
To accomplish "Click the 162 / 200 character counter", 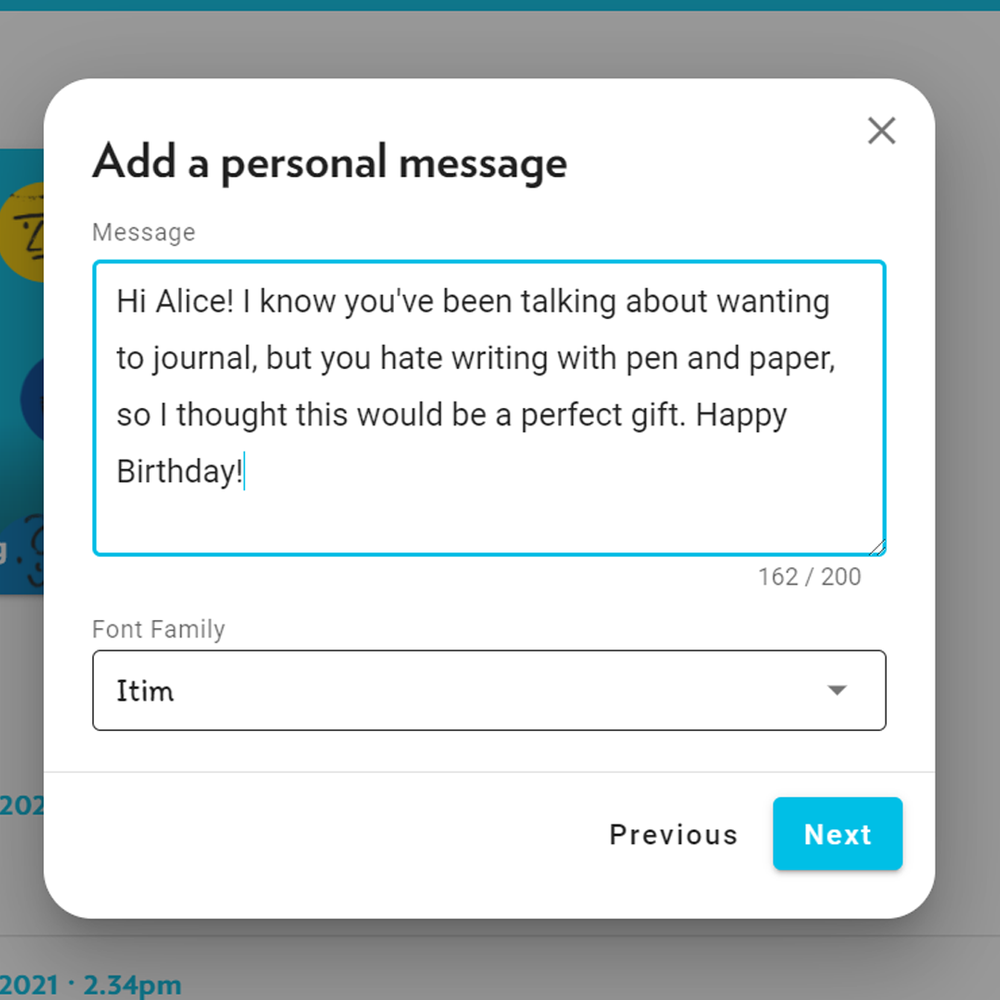I will (810, 577).
